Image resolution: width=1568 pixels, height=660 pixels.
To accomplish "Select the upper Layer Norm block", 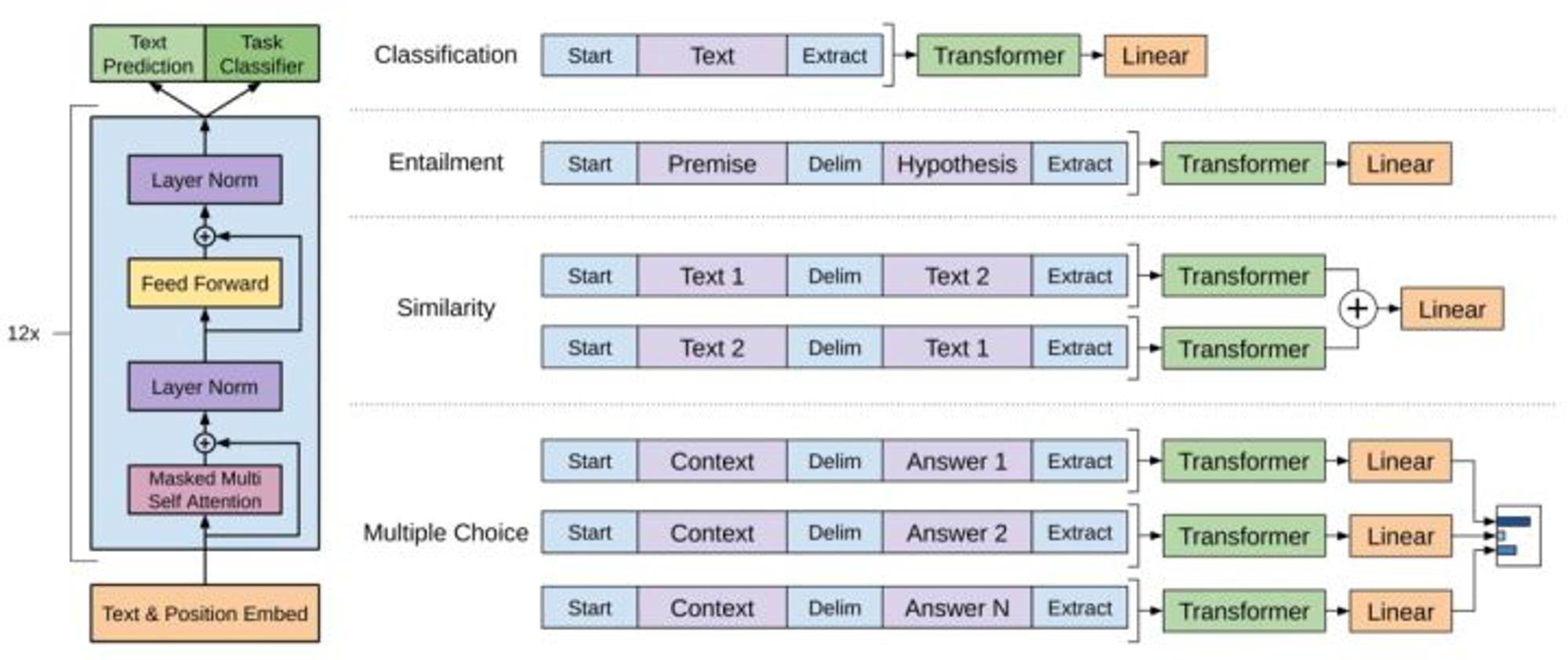I will tap(205, 180).
